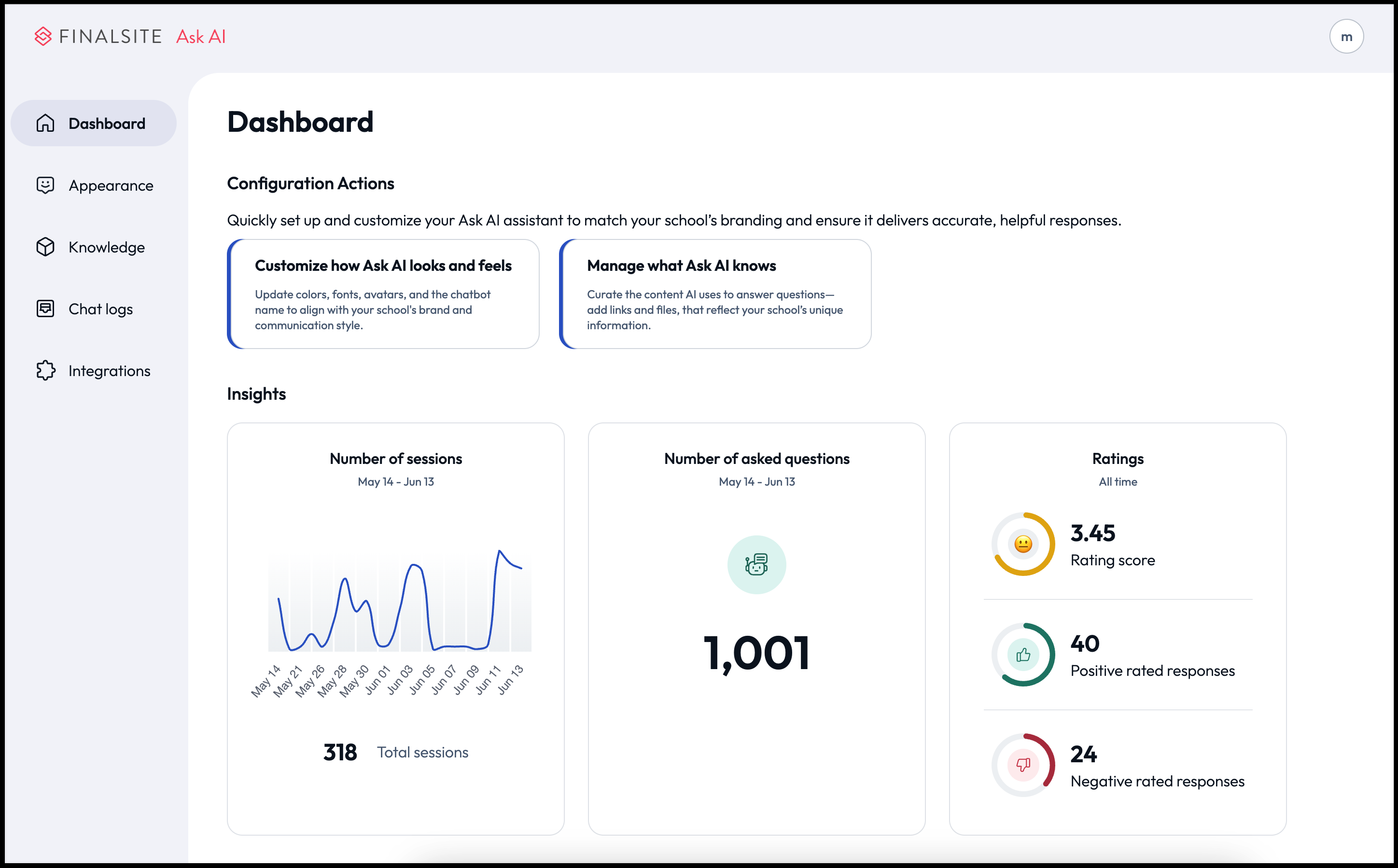Screen dimensions: 1398x868
Task: Open the Dashboard menu item
Action: click(x=94, y=124)
